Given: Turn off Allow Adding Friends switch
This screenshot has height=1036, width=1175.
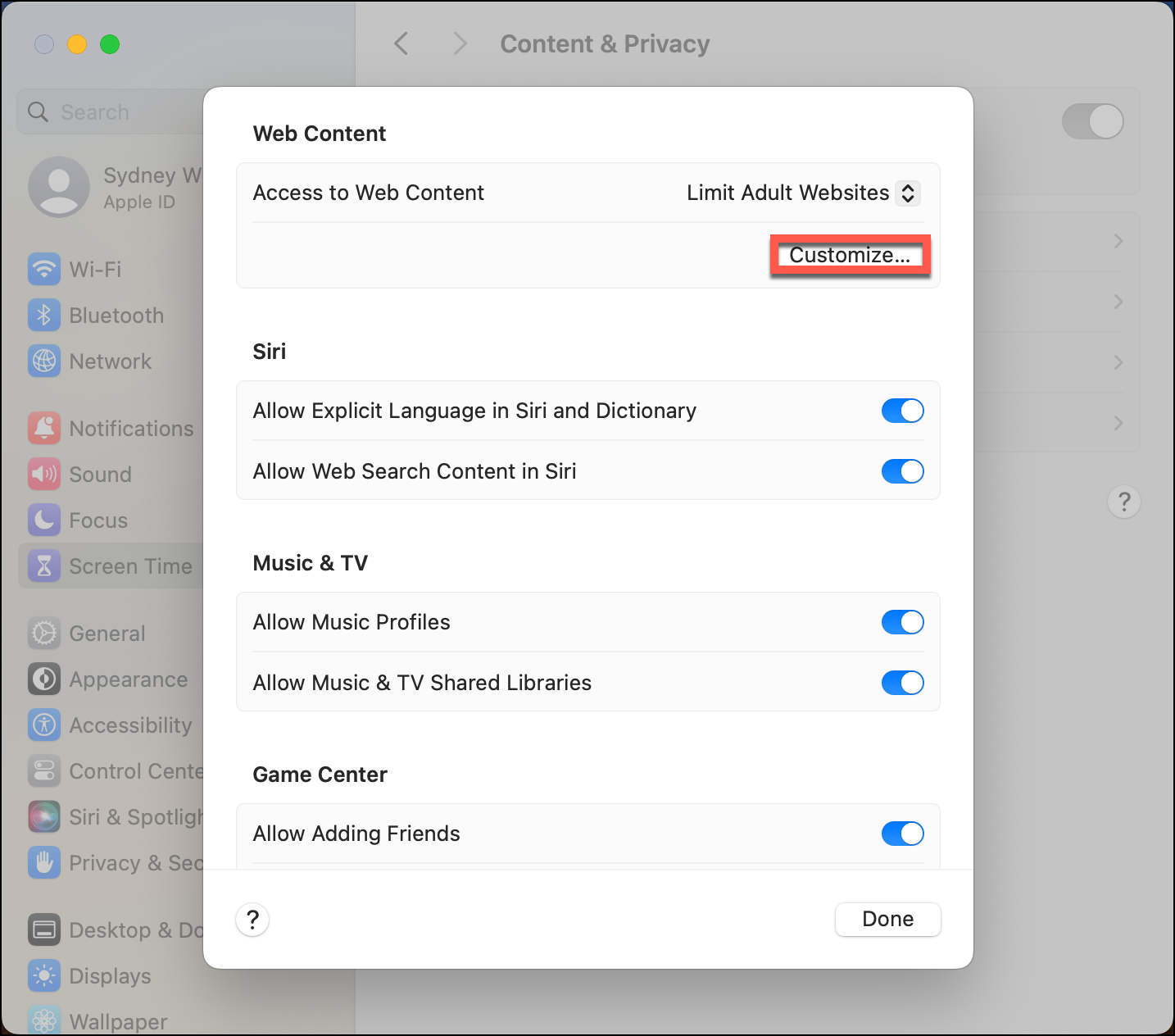Looking at the screenshot, I should click(902, 834).
